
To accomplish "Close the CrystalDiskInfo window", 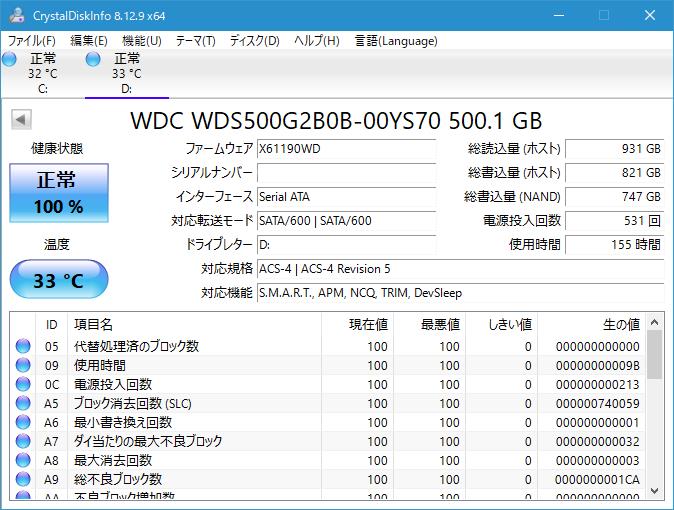I will [650, 15].
